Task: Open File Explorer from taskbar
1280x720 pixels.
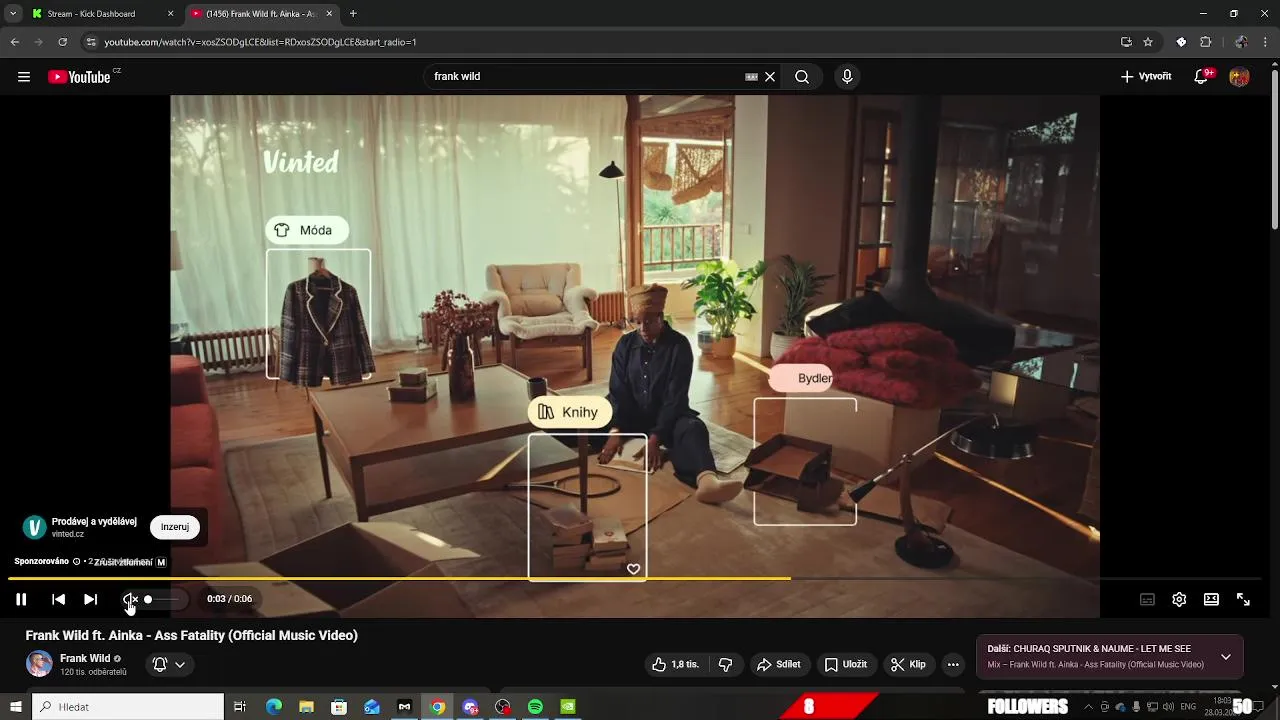Action: 307,707
